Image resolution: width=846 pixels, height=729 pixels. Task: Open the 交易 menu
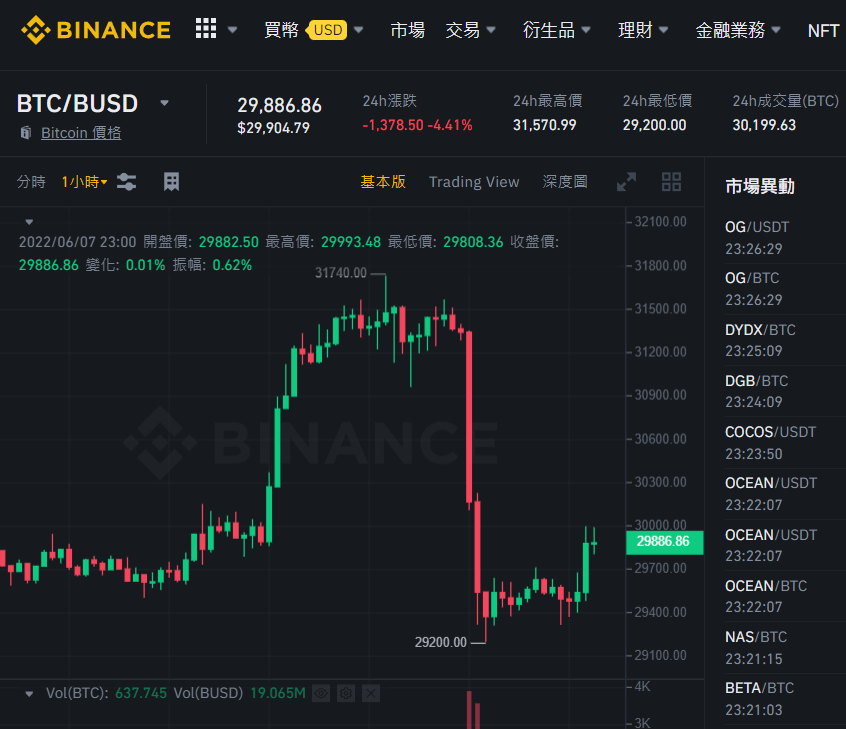pos(470,30)
